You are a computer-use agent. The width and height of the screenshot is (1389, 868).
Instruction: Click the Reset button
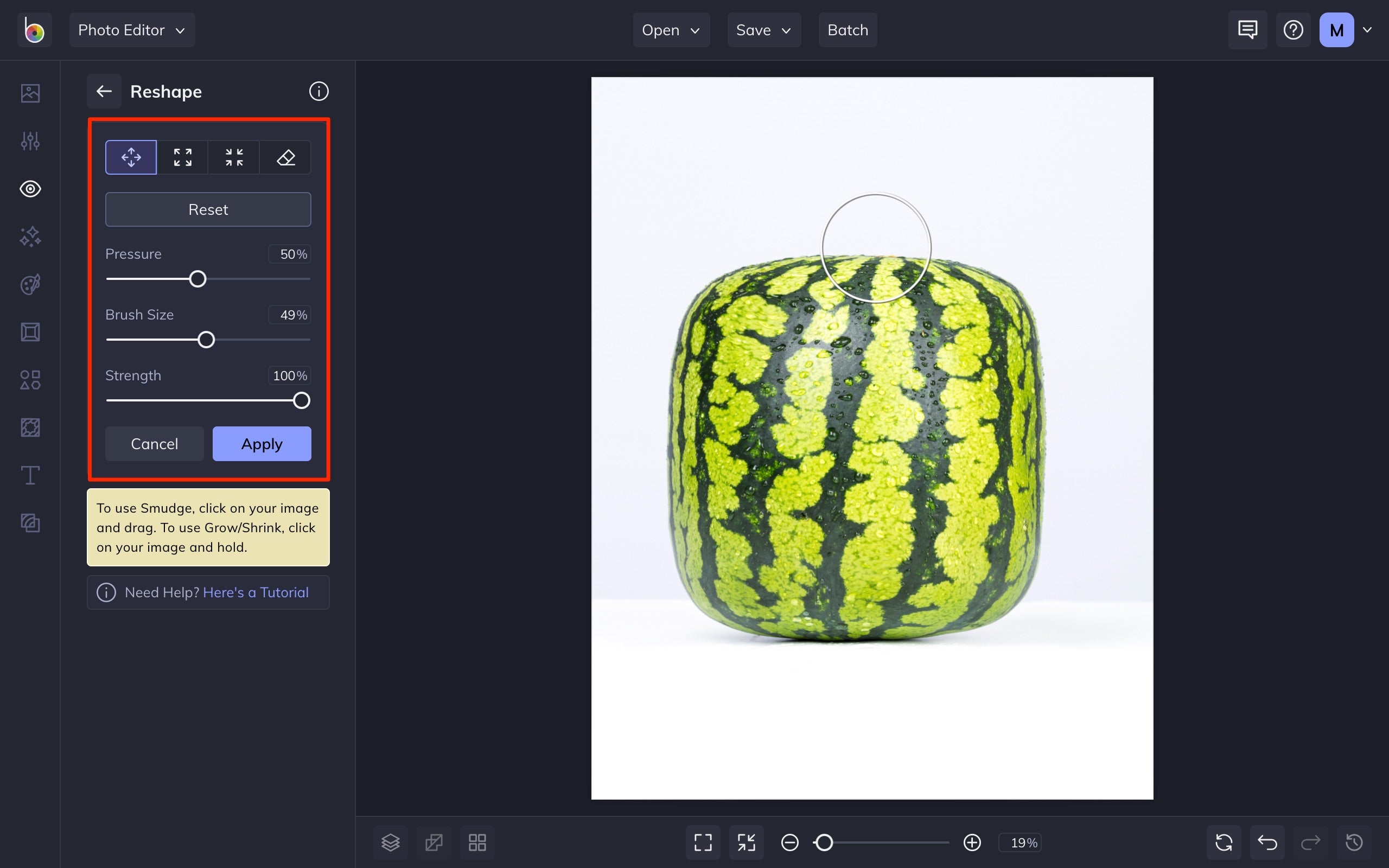pyautogui.click(x=208, y=209)
